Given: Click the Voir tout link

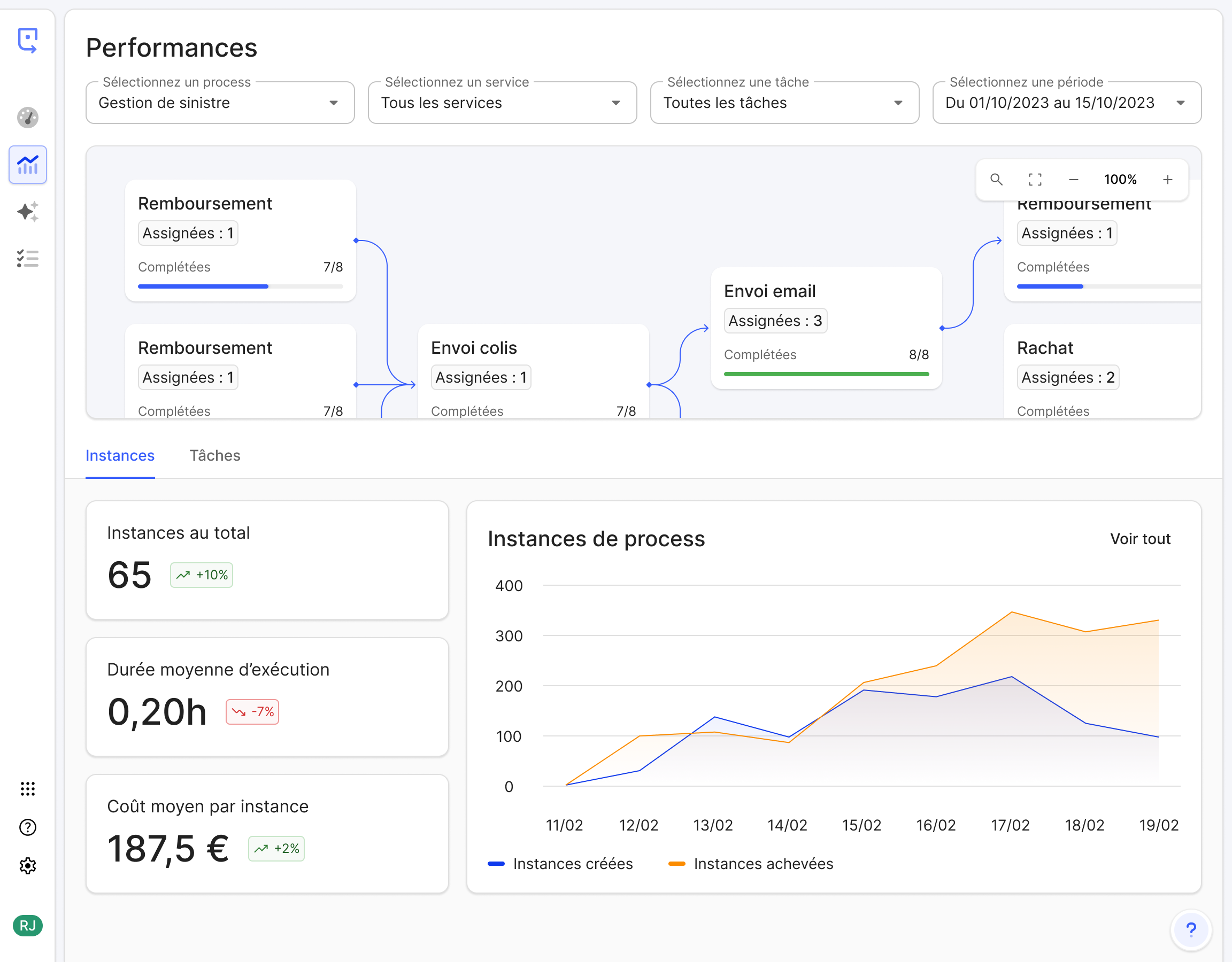Looking at the screenshot, I should (x=1140, y=539).
